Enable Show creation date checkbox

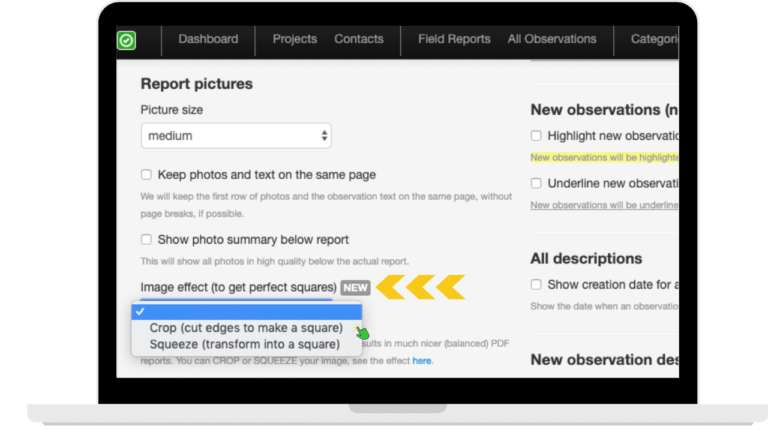[536, 285]
